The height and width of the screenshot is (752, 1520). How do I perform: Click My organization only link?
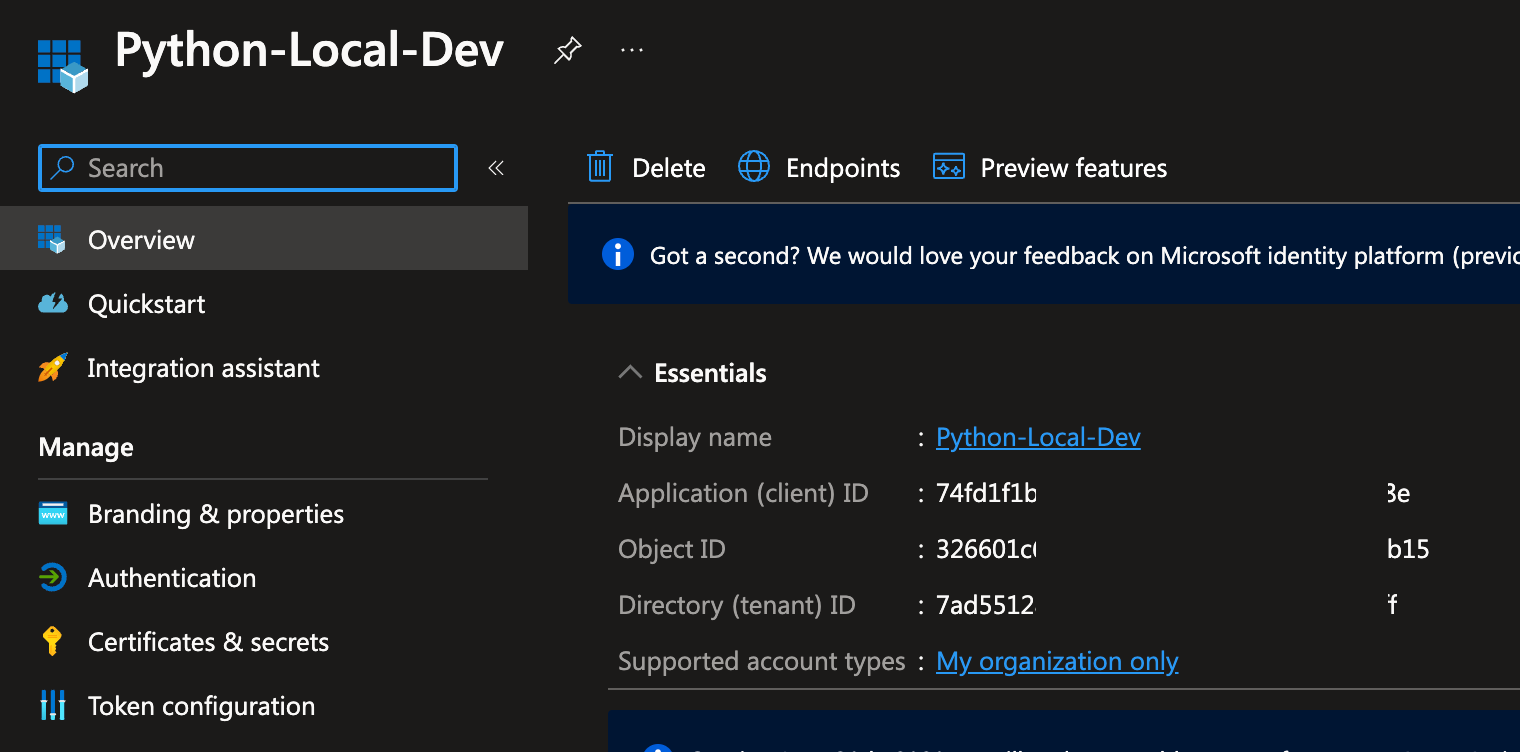click(x=1056, y=661)
